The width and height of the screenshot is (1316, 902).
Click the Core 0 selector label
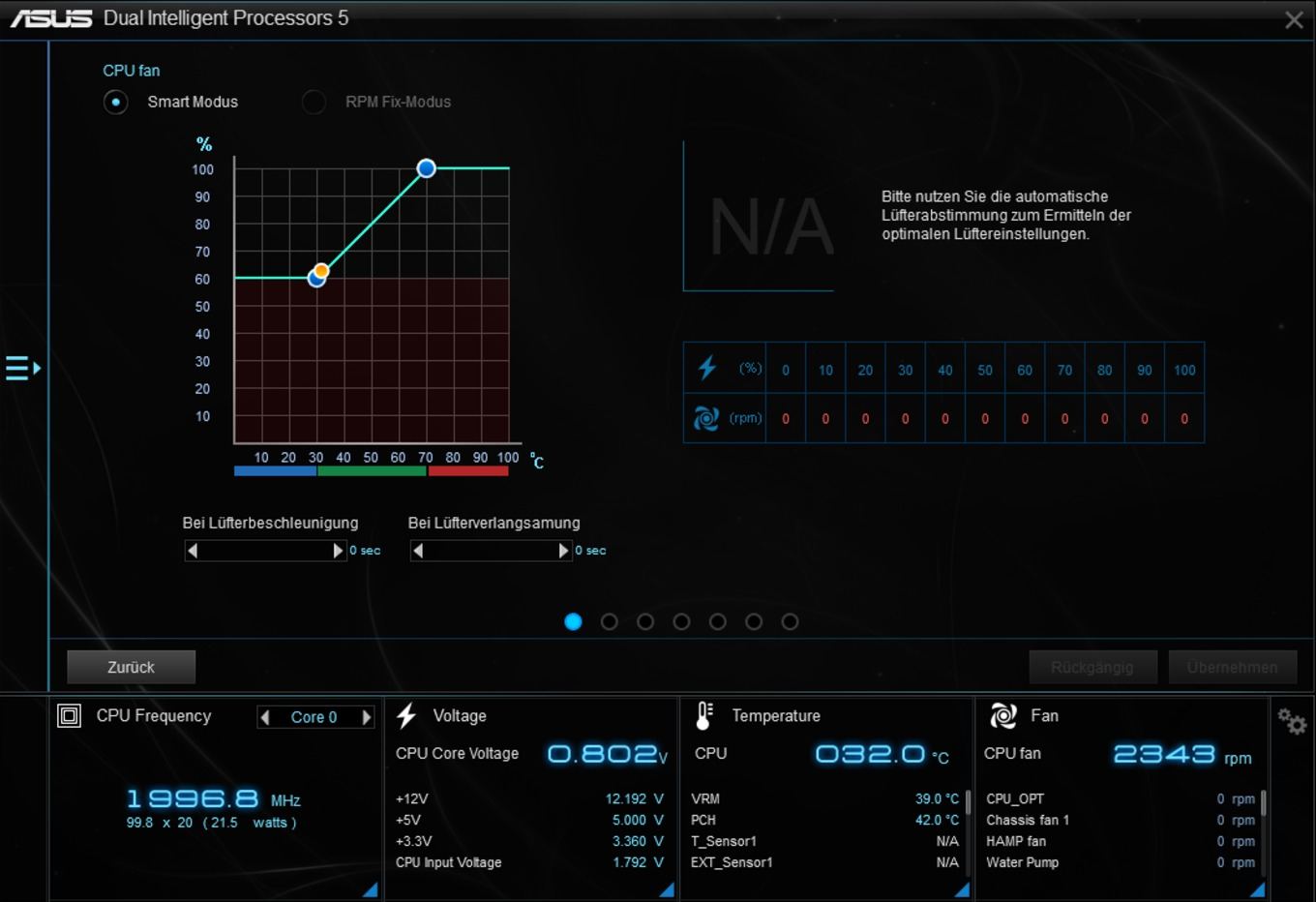(314, 717)
